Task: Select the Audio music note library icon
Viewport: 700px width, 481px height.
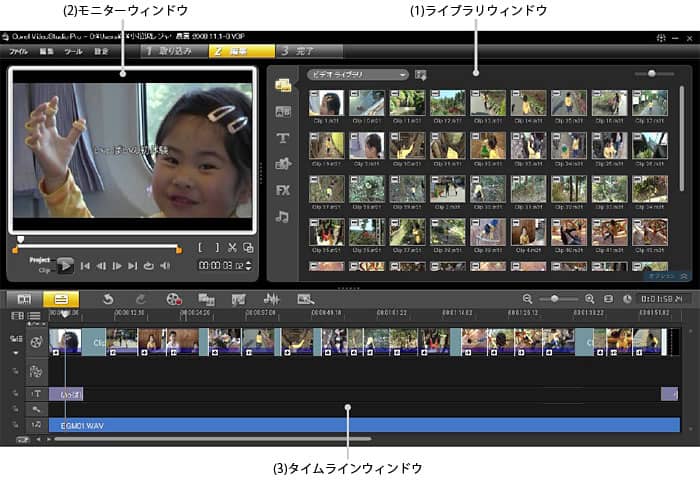Action: point(283,216)
